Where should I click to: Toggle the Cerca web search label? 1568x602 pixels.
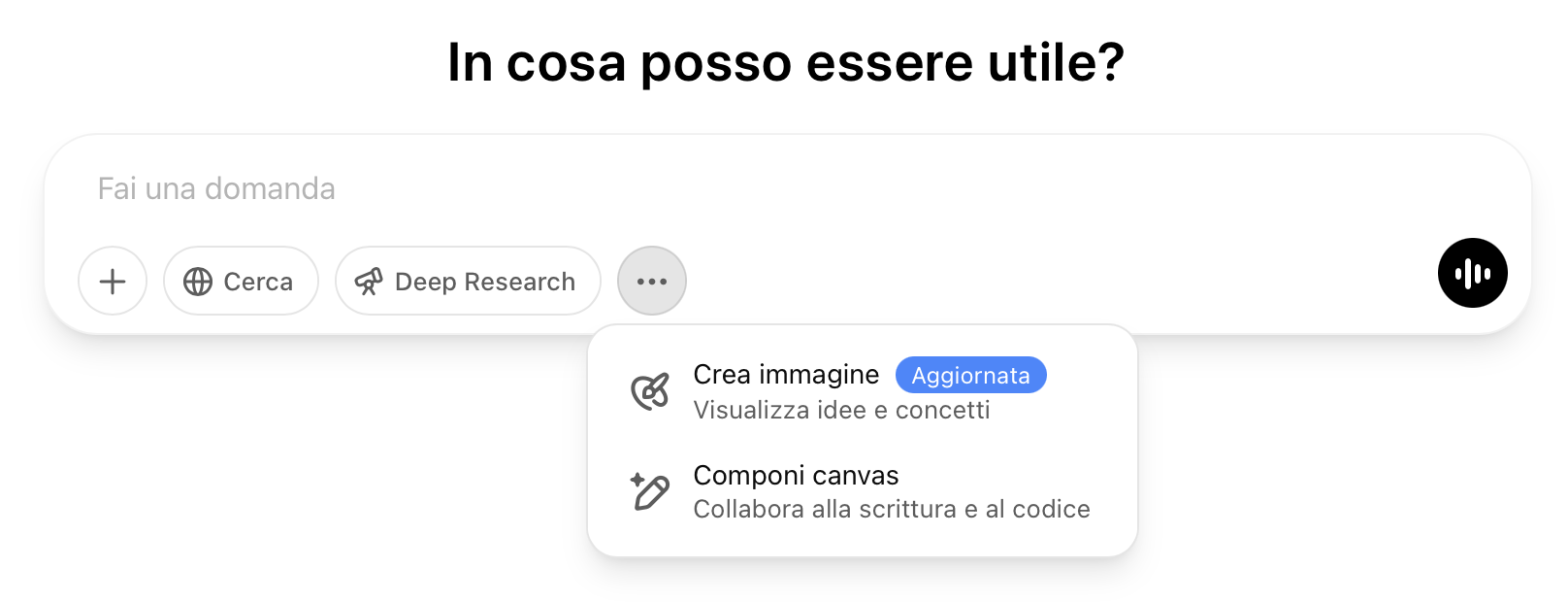[258, 282]
